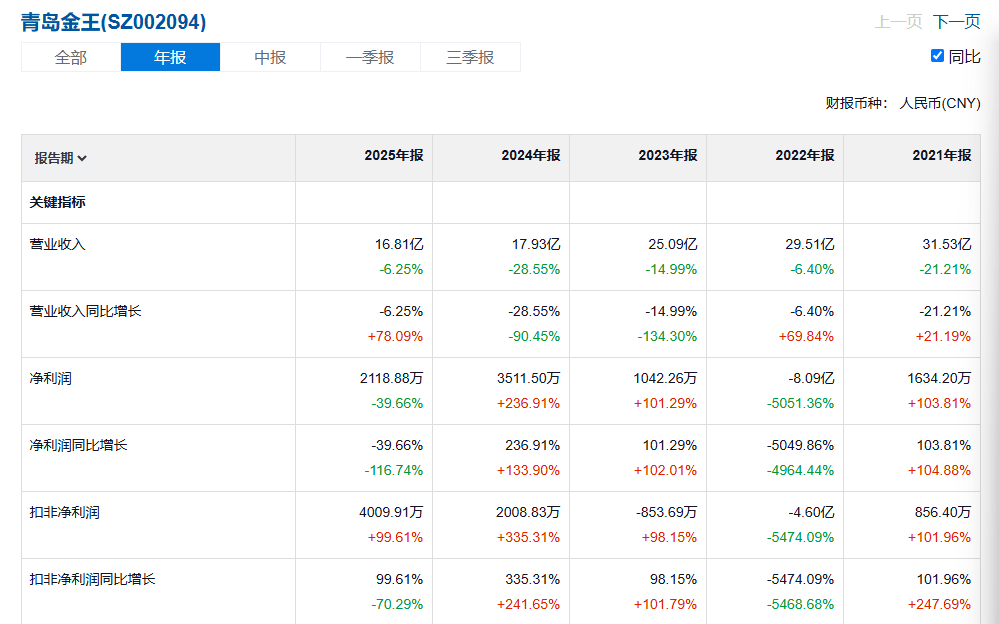Select the 17.93亿 revenue value

click(x=536, y=244)
